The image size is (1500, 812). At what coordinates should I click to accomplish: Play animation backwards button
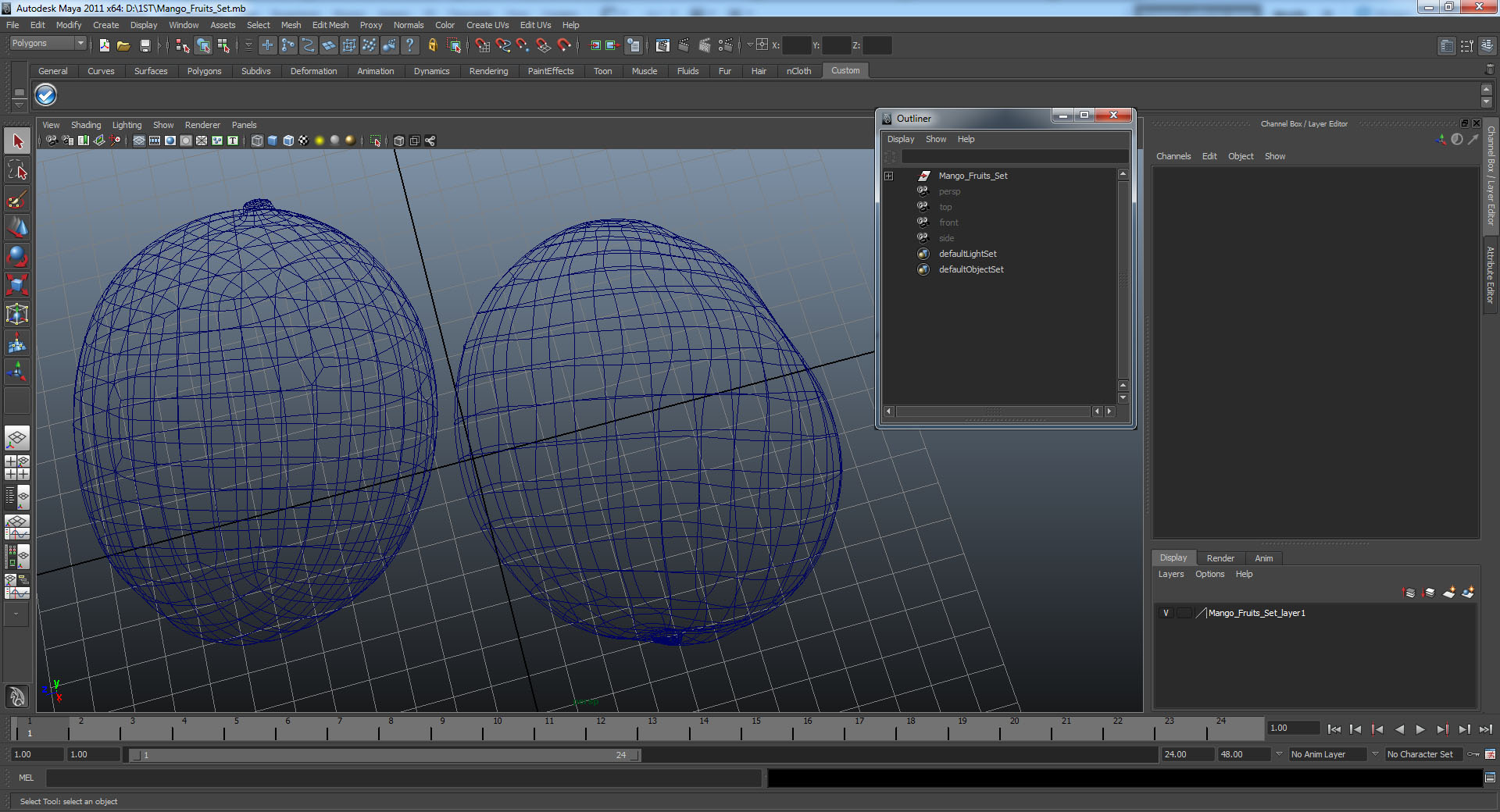tap(1399, 729)
